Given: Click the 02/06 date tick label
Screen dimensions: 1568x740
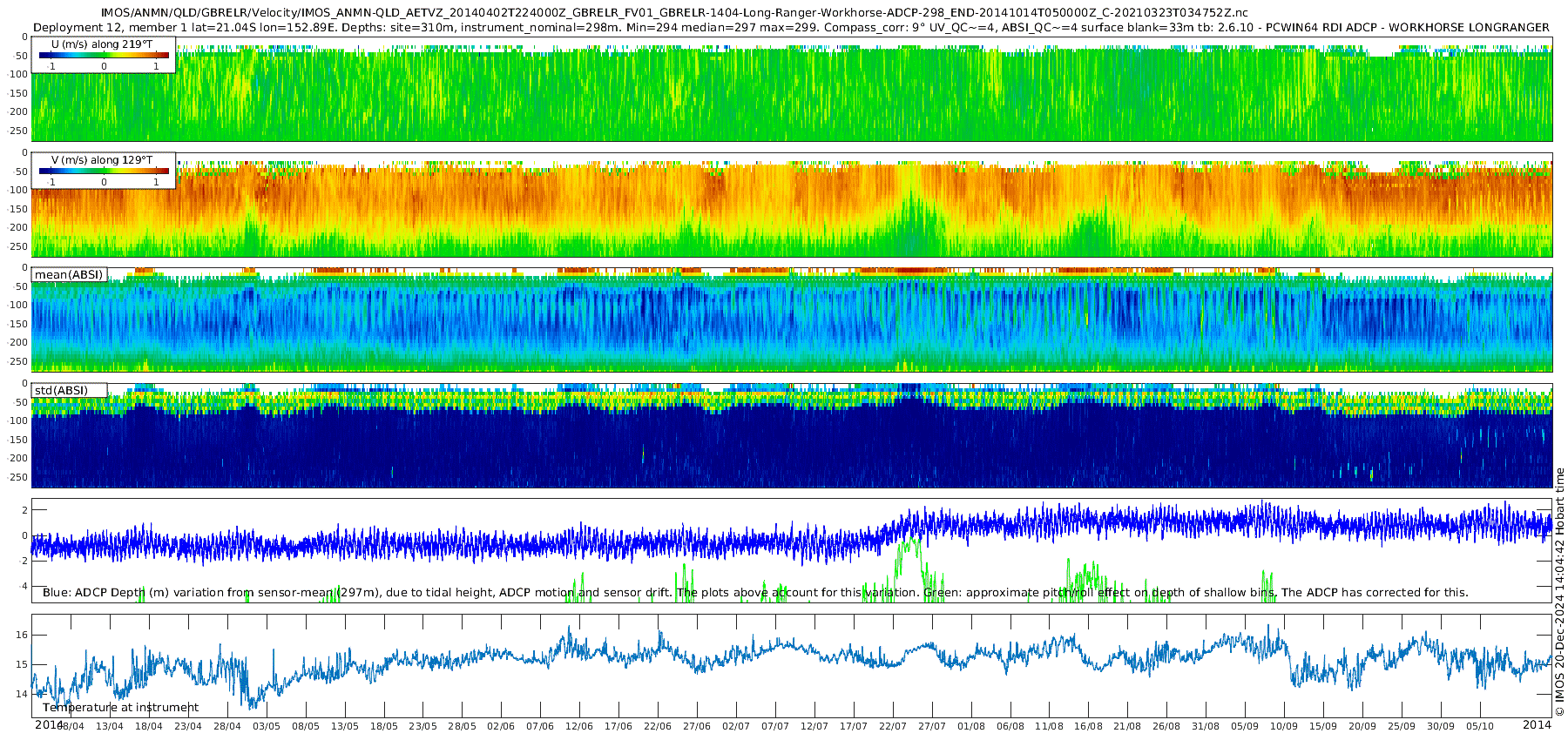Looking at the screenshot, I should point(501,726).
